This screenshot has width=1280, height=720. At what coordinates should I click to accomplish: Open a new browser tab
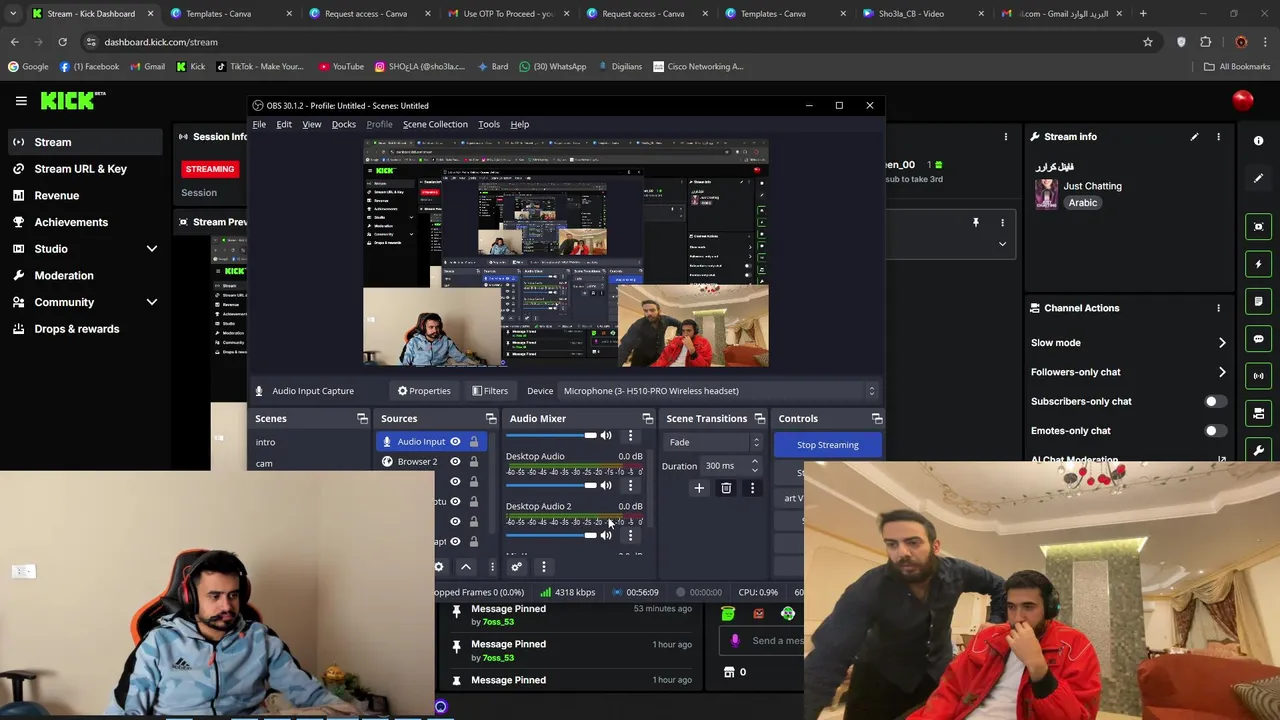tap(1143, 14)
